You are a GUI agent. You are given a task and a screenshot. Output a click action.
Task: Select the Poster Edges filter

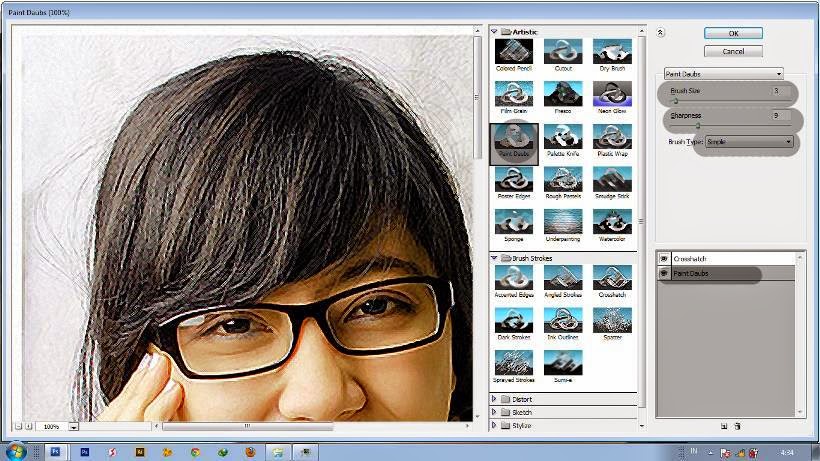click(x=514, y=180)
